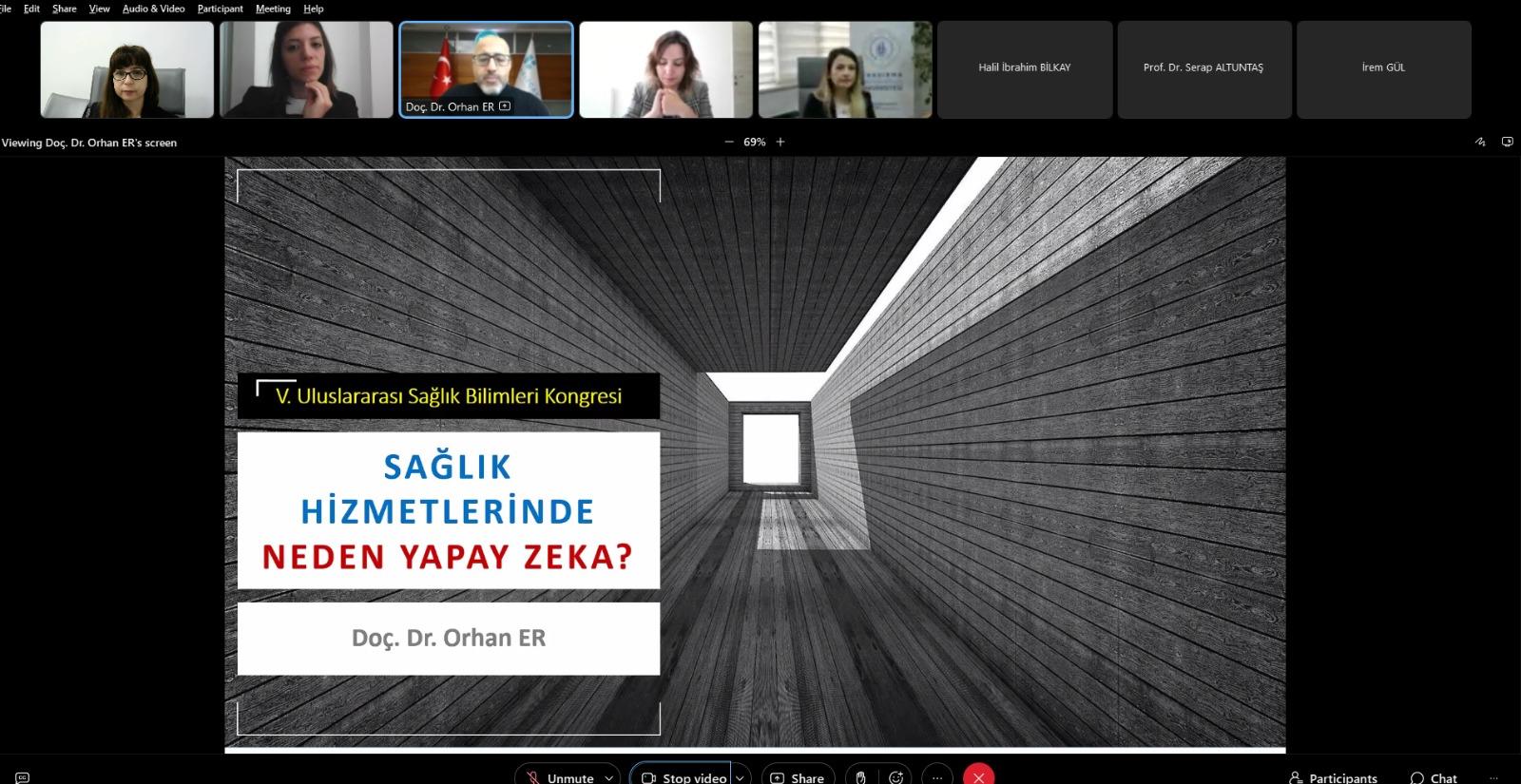Zoom in shared screen with plus
The width and height of the screenshot is (1521, 784).
tap(780, 142)
